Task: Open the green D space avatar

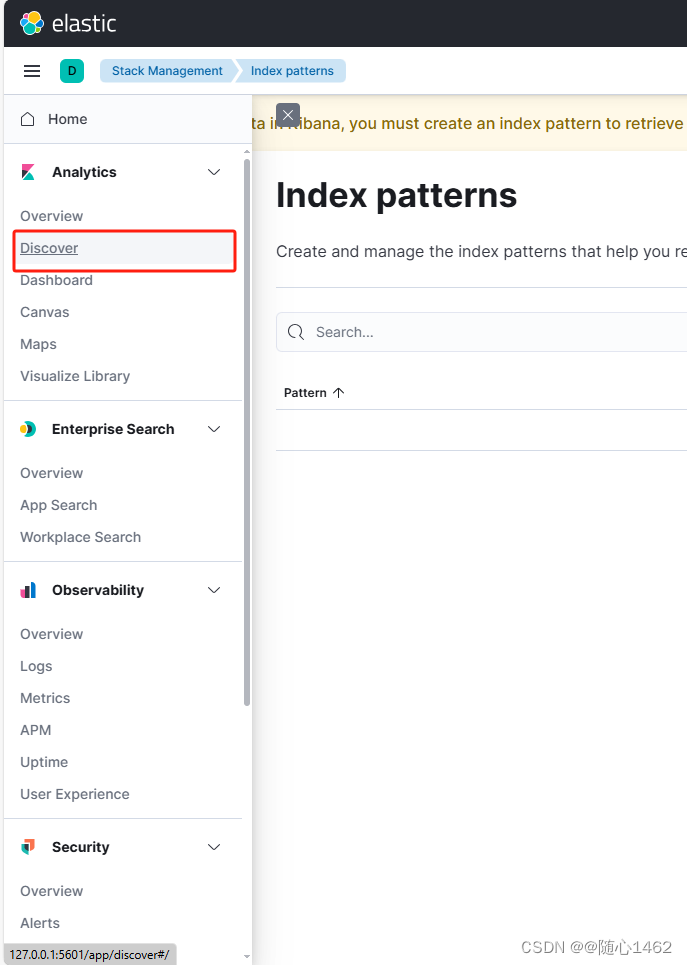Action: (x=72, y=71)
